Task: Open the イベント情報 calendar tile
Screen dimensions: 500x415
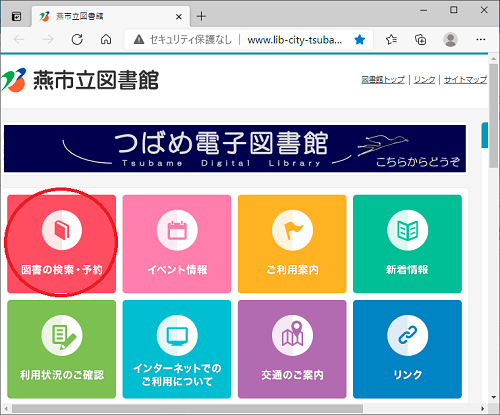Action: [x=177, y=244]
